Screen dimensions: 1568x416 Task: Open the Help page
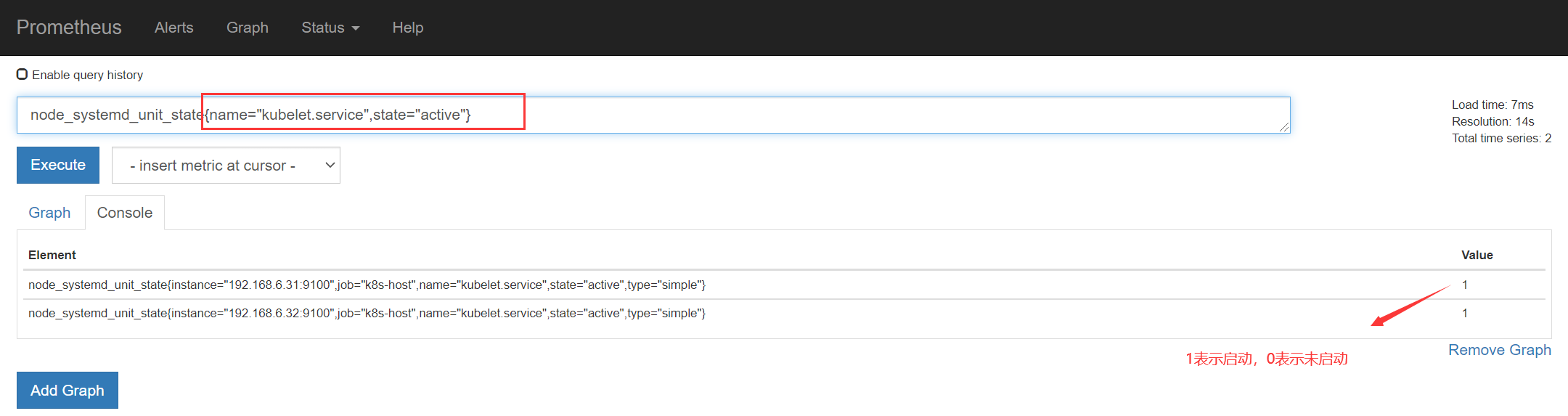407,28
